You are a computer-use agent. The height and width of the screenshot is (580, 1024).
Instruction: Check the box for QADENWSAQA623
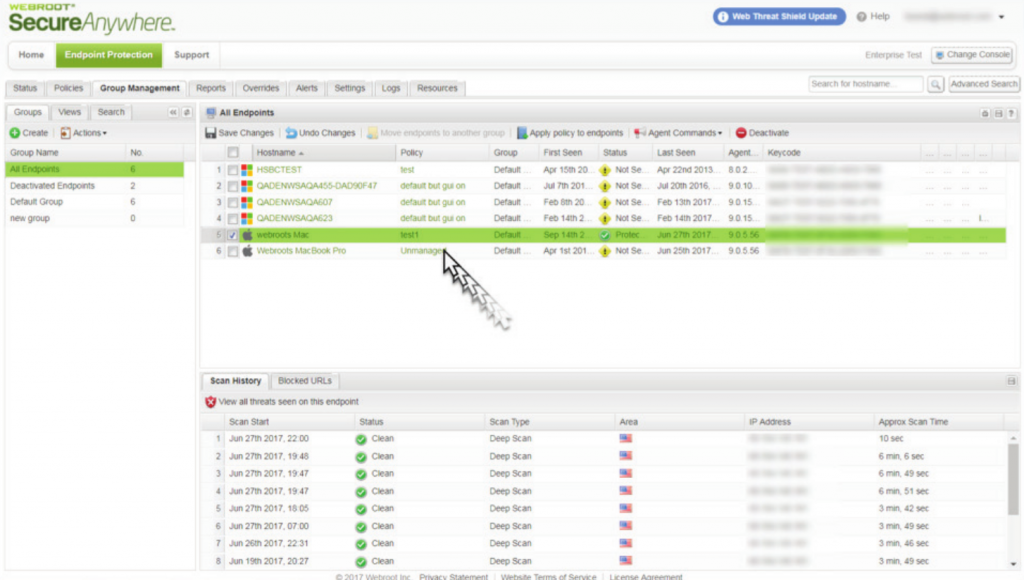(232, 219)
